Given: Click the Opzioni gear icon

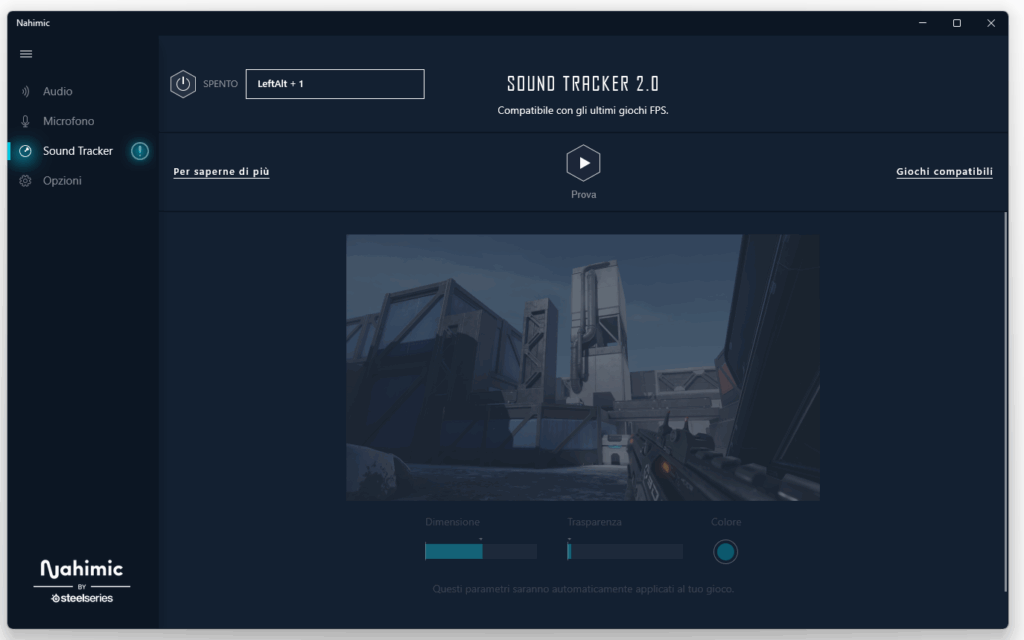Looking at the screenshot, I should pyautogui.click(x=25, y=181).
